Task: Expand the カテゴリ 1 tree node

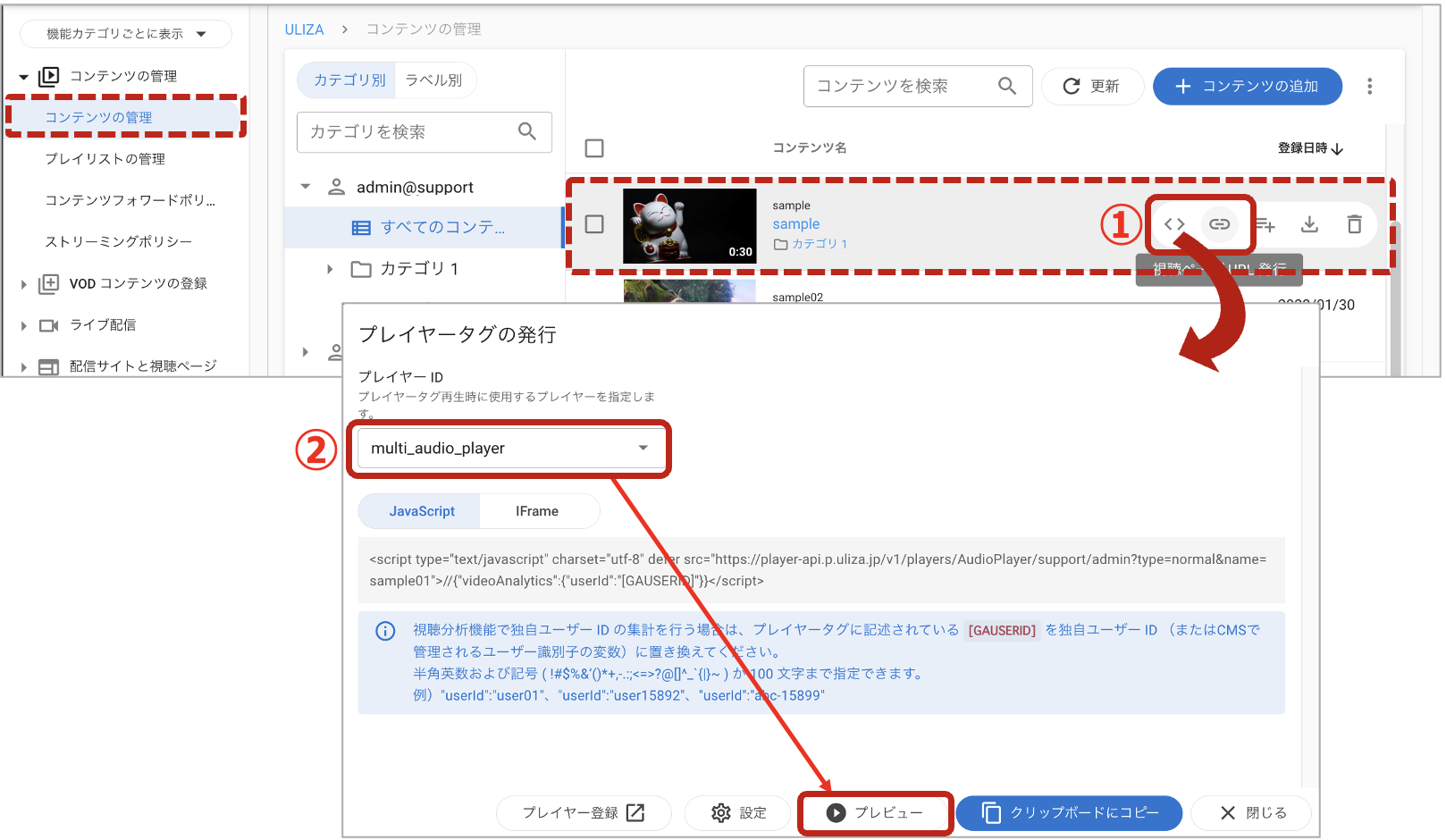Action: 330,269
